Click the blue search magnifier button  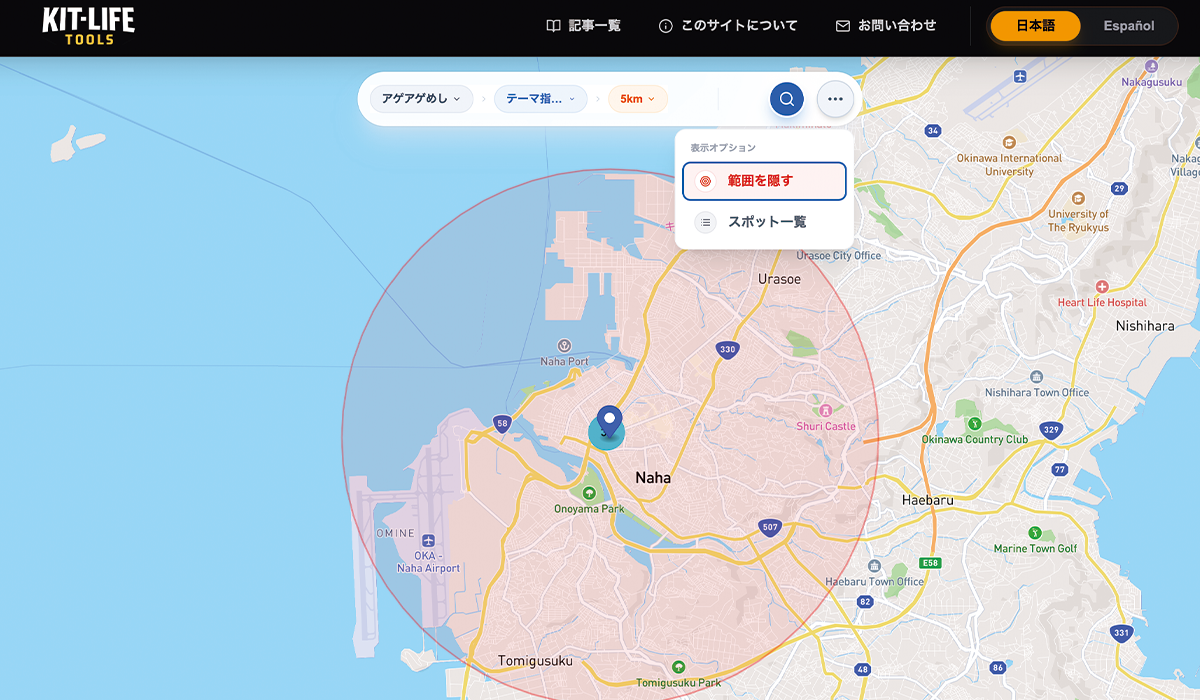[x=787, y=99]
